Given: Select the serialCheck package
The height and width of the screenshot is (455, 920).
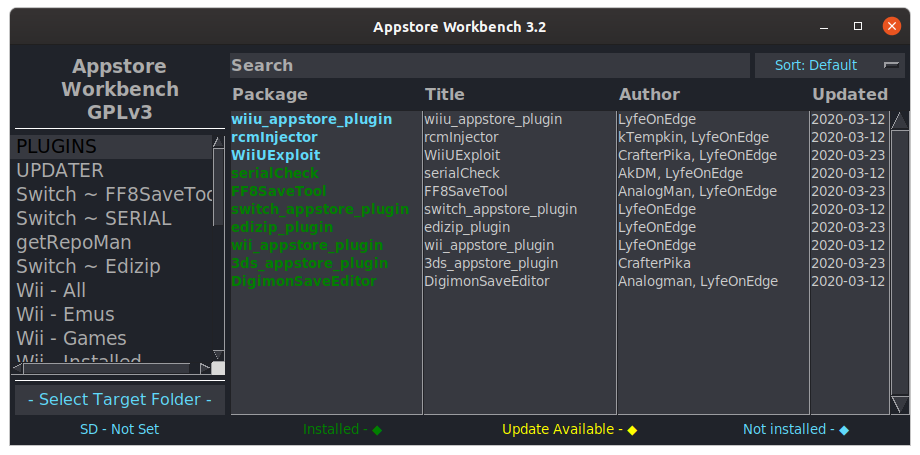Looking at the screenshot, I should [275, 173].
